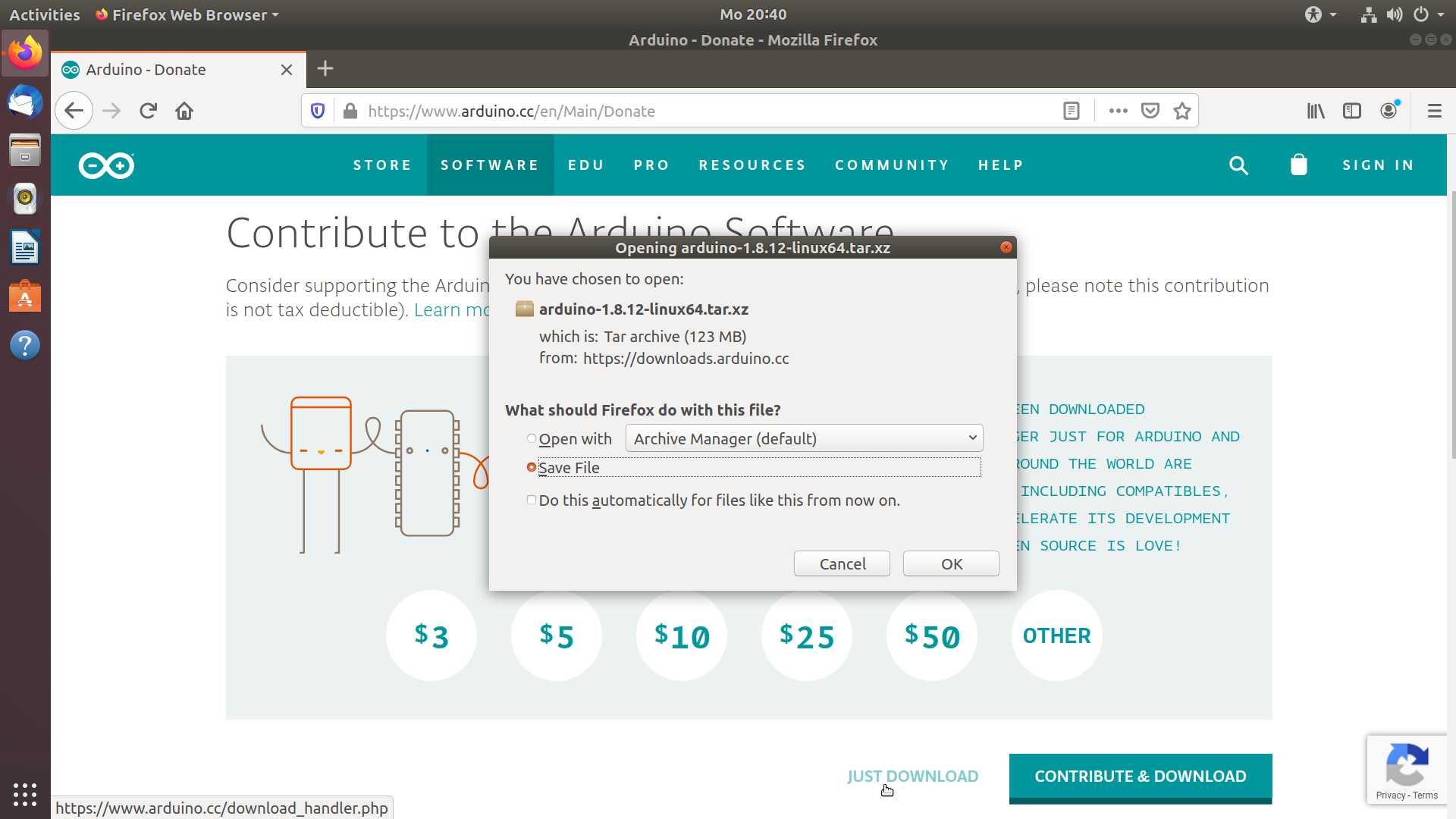Viewport: 1456px width, 819px height.
Task: Choose the OTHER contribution amount
Action: pos(1057,635)
